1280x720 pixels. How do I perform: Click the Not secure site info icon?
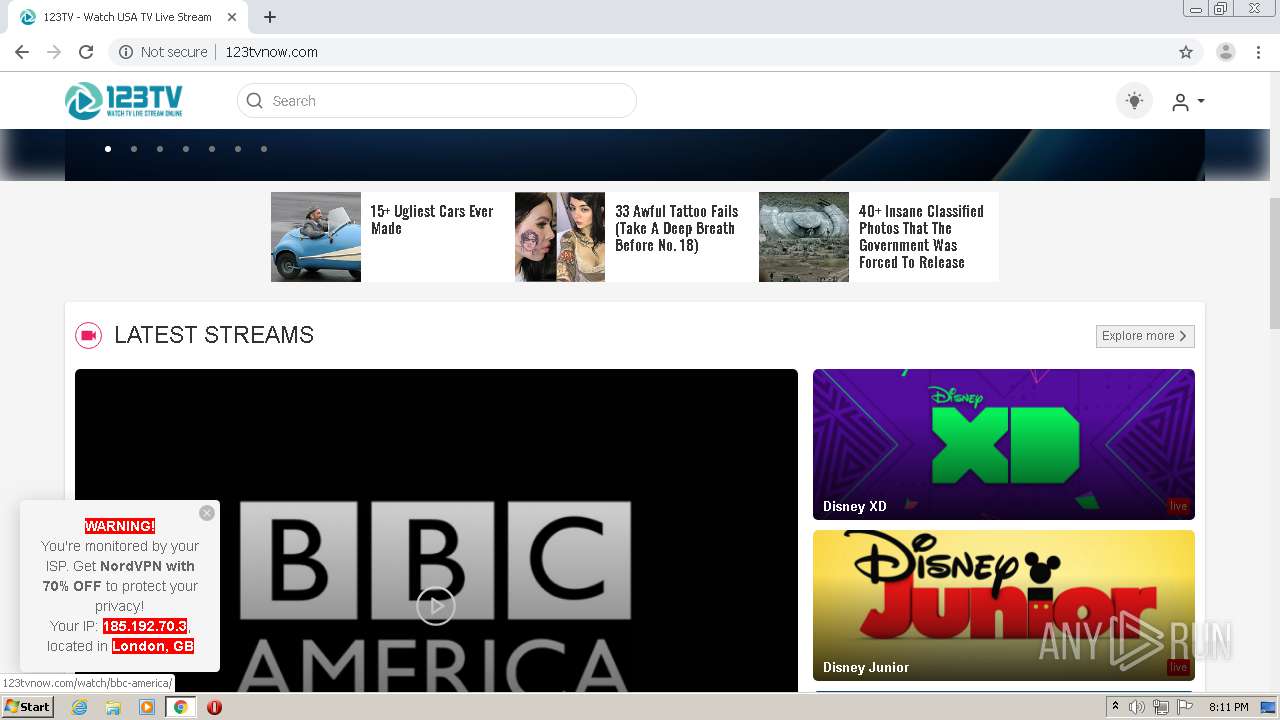coord(126,52)
